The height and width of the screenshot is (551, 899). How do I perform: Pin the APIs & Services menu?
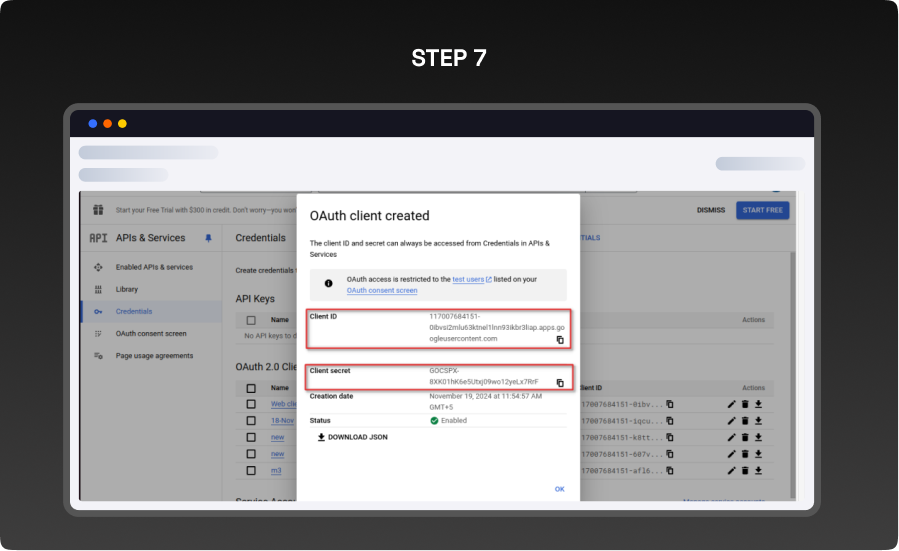pyautogui.click(x=208, y=238)
